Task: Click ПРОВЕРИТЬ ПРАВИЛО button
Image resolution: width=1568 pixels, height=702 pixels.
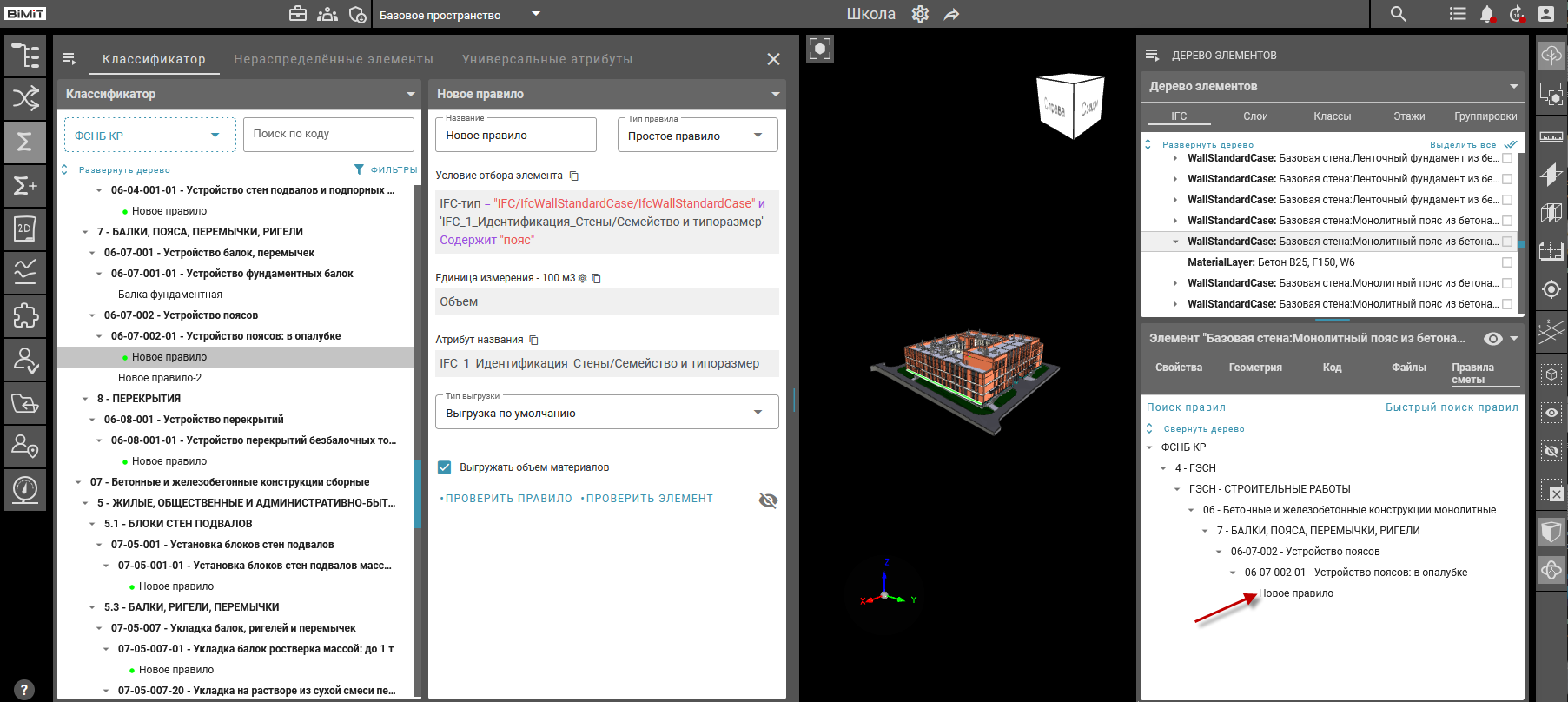Action: tap(506, 499)
